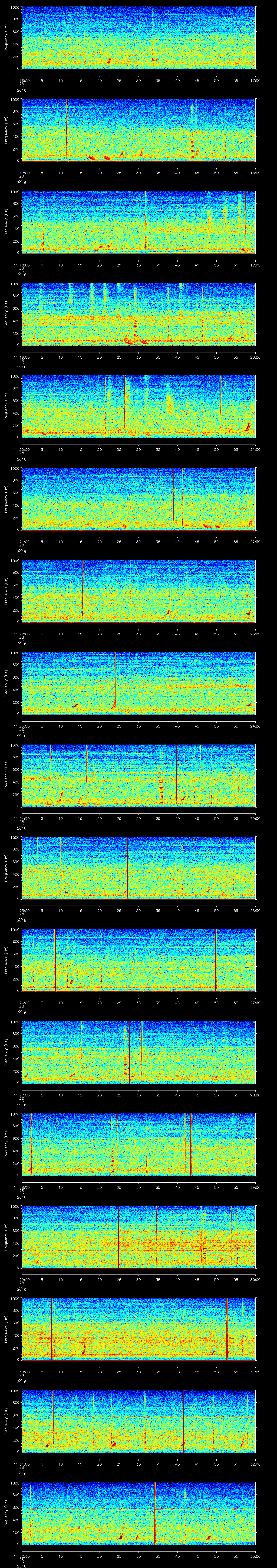The image size is (277, 1568).
Task: Select the spectrogram panel starting at 11:19:00
Action: [x=138, y=314]
